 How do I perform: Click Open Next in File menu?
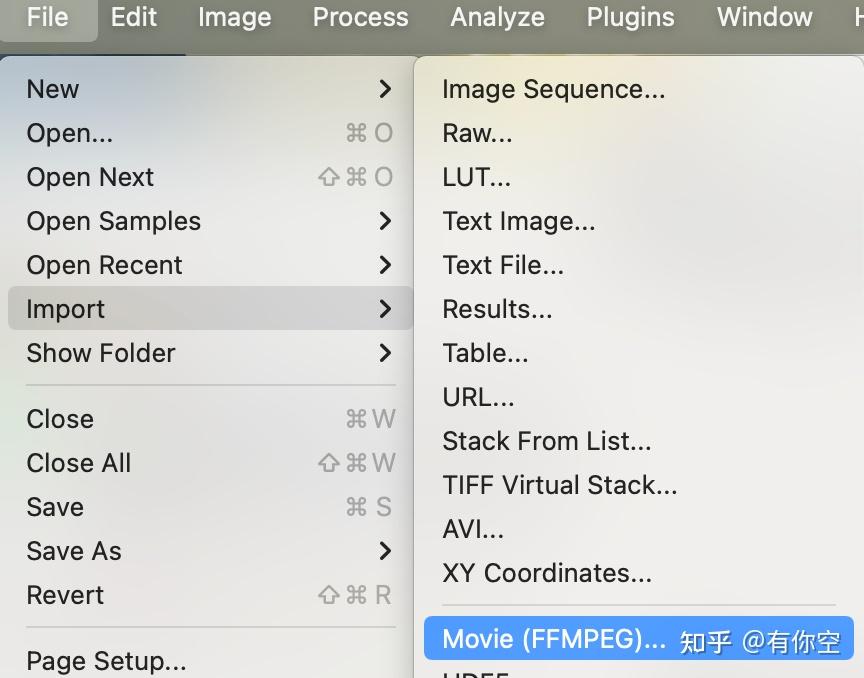90,177
